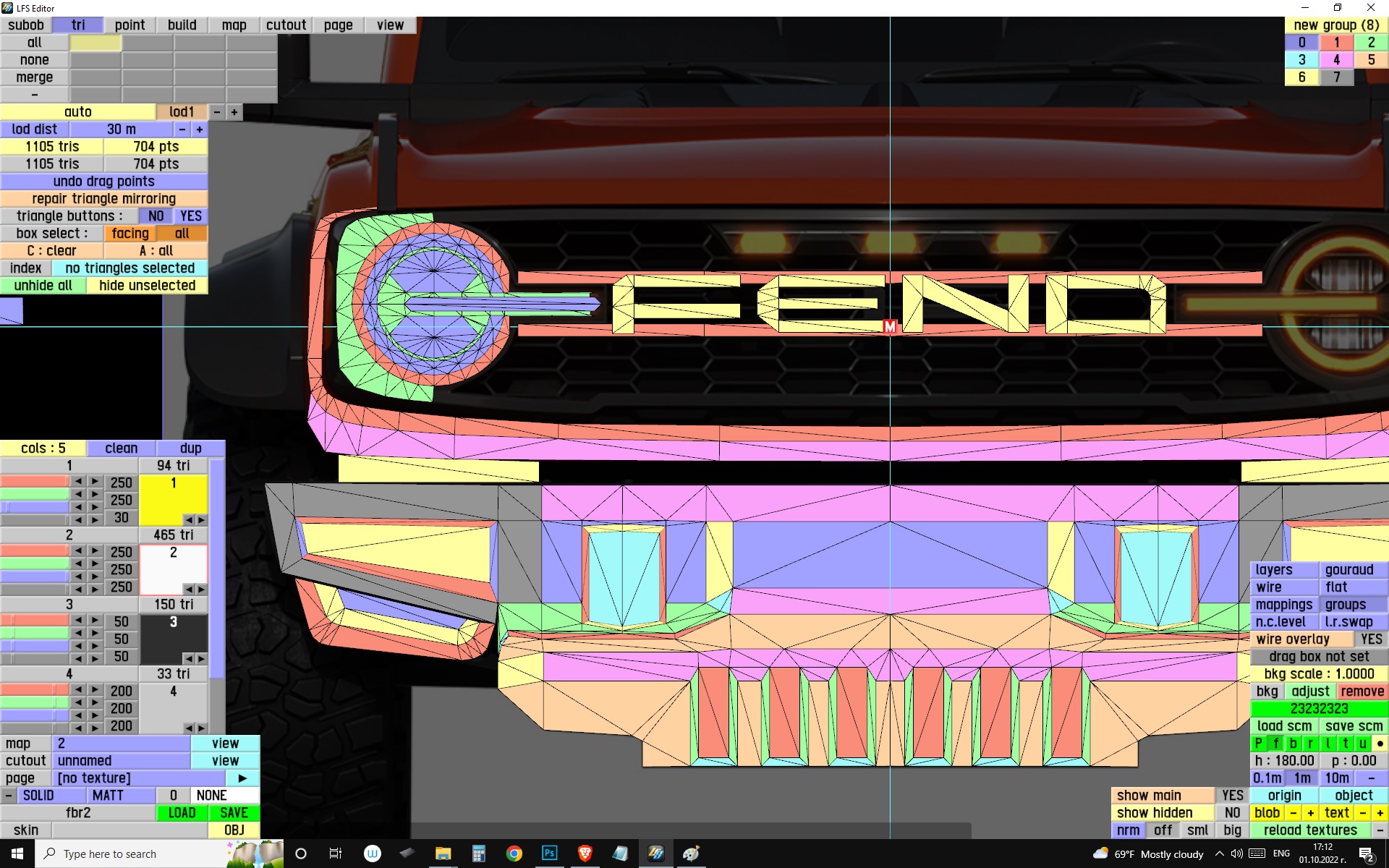Screen dimensions: 1389x868
Task: Click the 'u' under view button
Action: [x=1362, y=743]
